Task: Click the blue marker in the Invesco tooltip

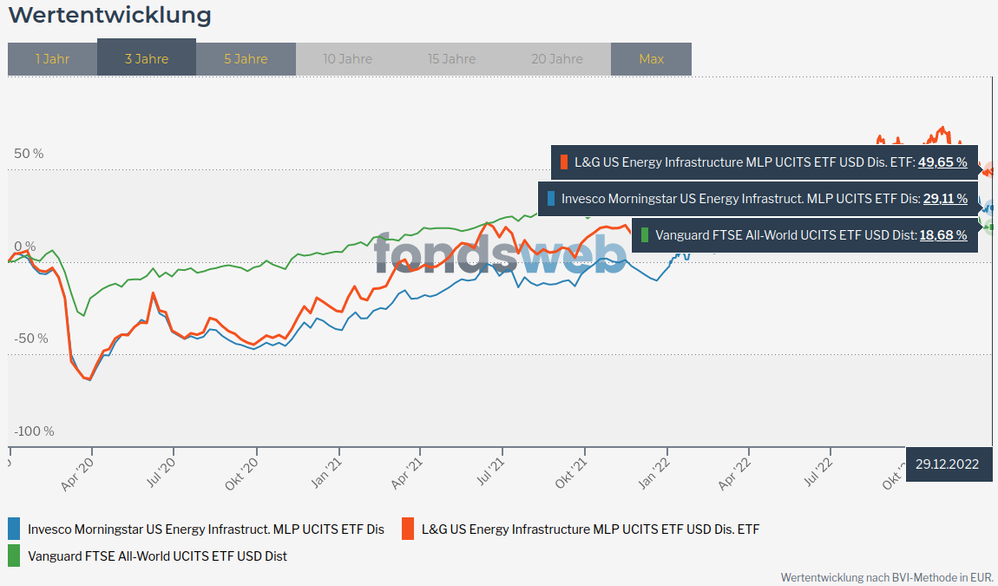Action: (x=552, y=198)
